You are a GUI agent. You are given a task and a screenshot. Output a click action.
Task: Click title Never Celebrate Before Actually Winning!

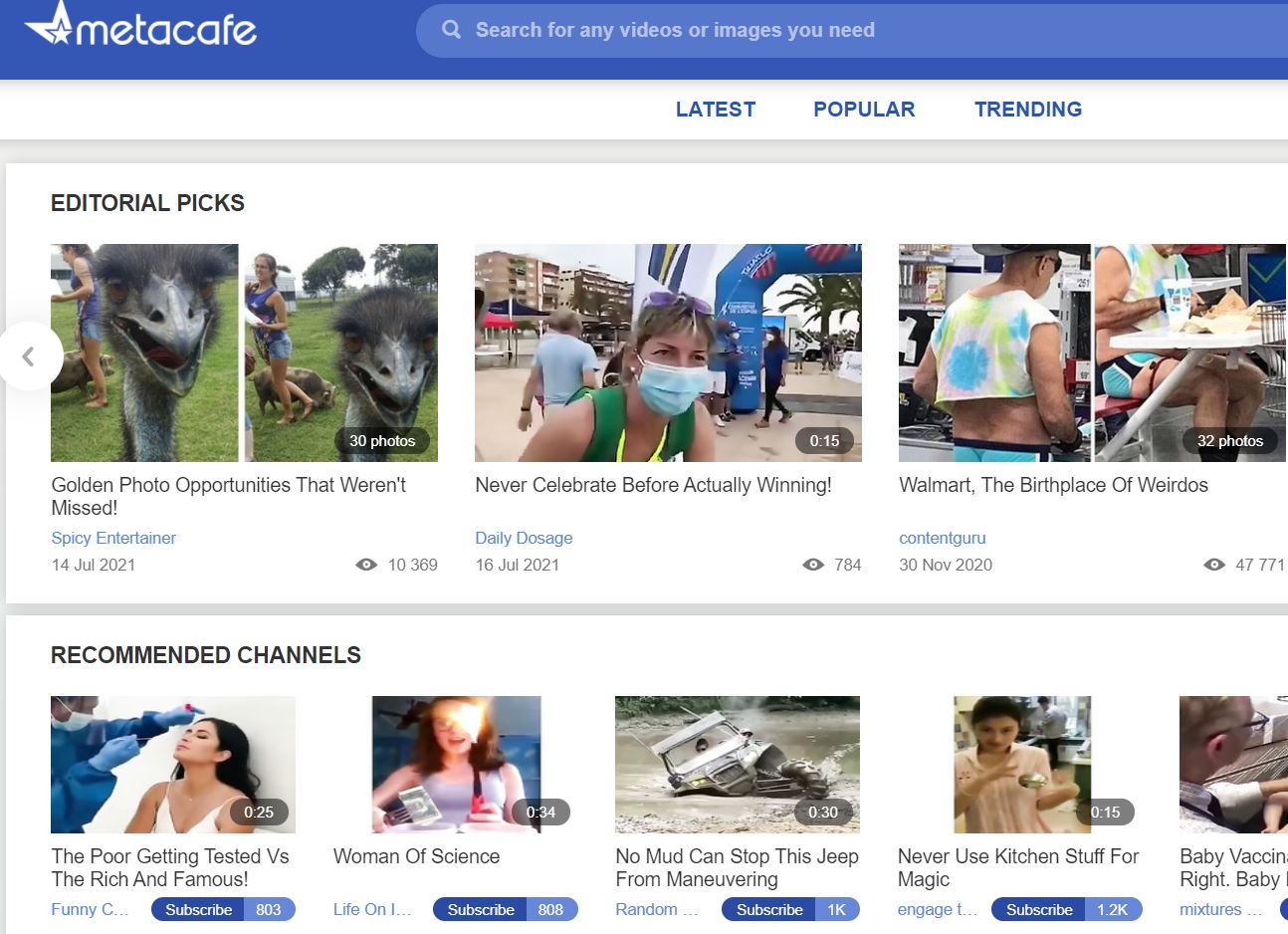click(653, 485)
